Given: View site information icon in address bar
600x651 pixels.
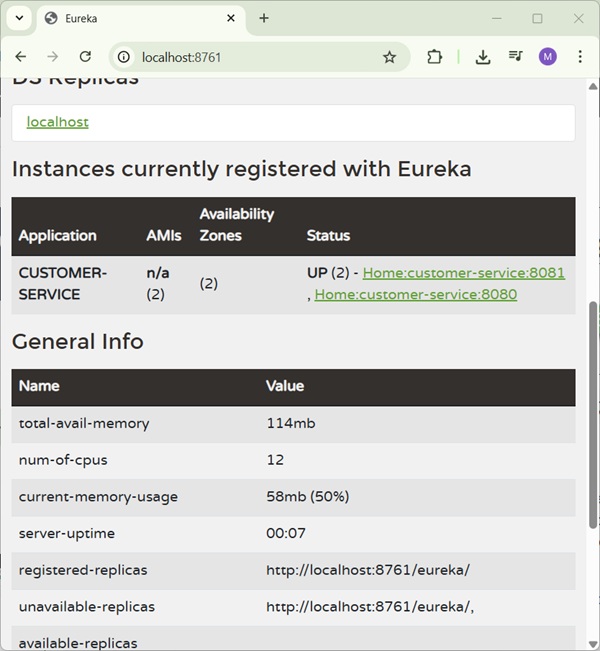Looking at the screenshot, I should [123, 57].
